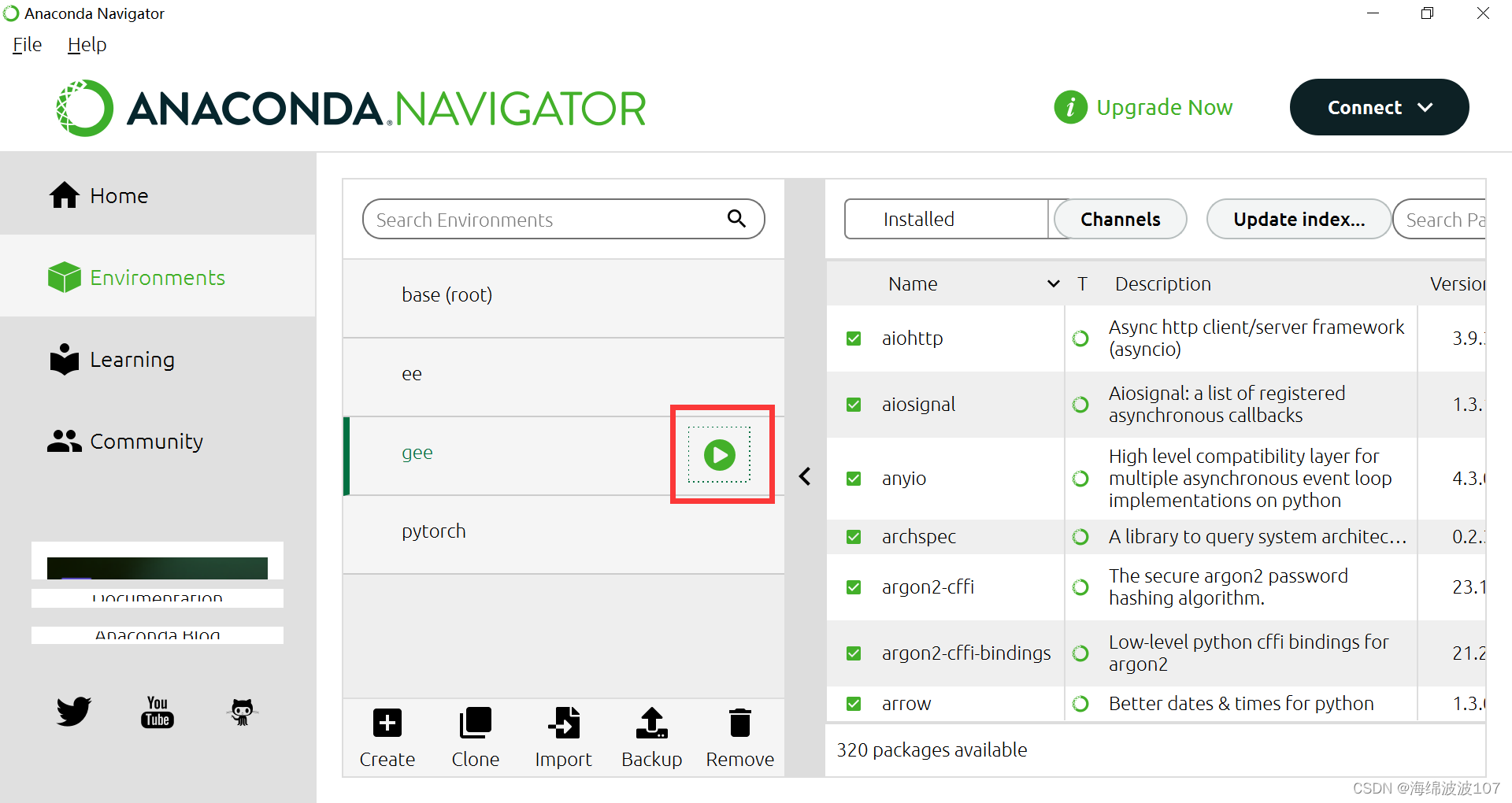The image size is (1512, 803).
Task: Open the Learning section
Action: (x=157, y=360)
